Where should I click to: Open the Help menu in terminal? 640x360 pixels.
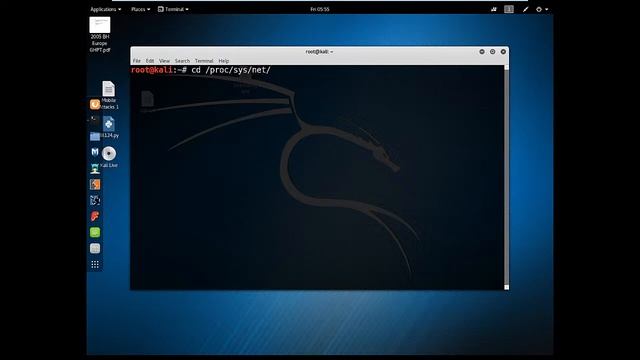pyautogui.click(x=223, y=61)
